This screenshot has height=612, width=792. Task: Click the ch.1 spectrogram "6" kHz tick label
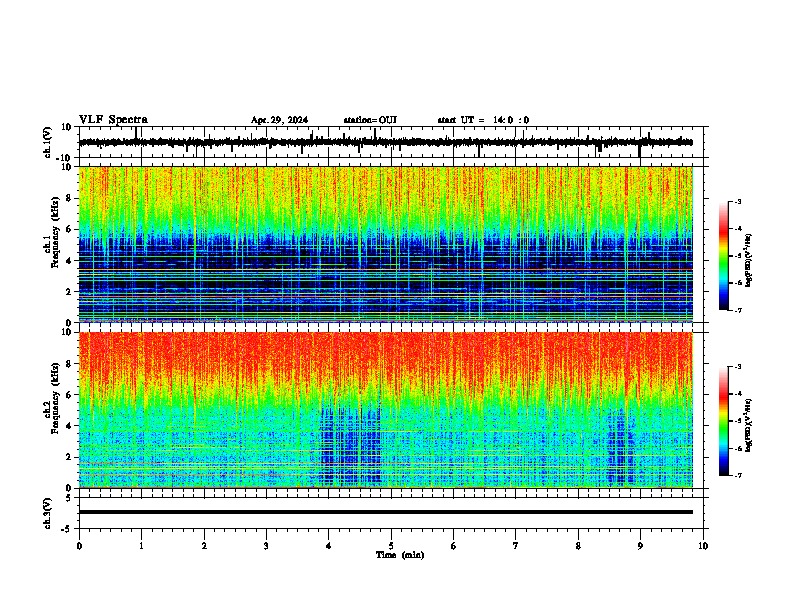(x=69, y=229)
